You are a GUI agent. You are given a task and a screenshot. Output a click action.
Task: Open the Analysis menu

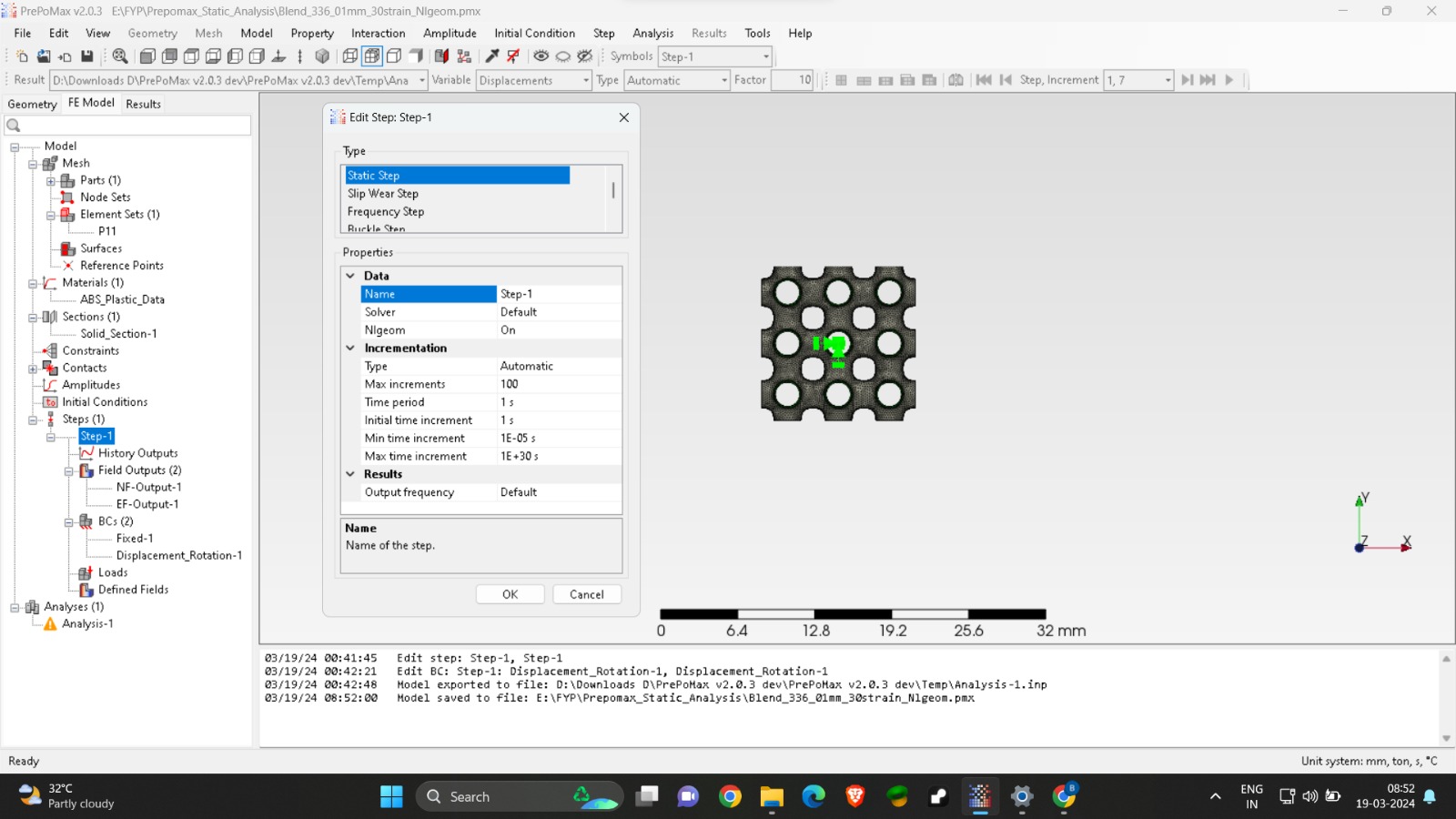(x=653, y=34)
